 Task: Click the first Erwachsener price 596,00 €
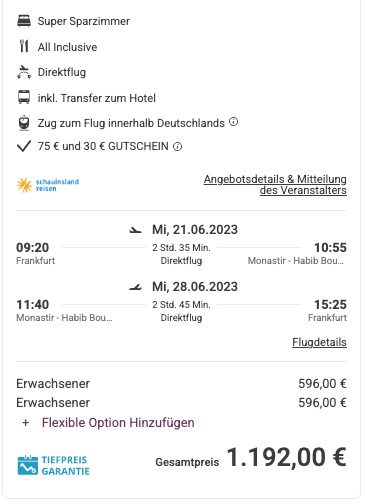tap(322, 384)
